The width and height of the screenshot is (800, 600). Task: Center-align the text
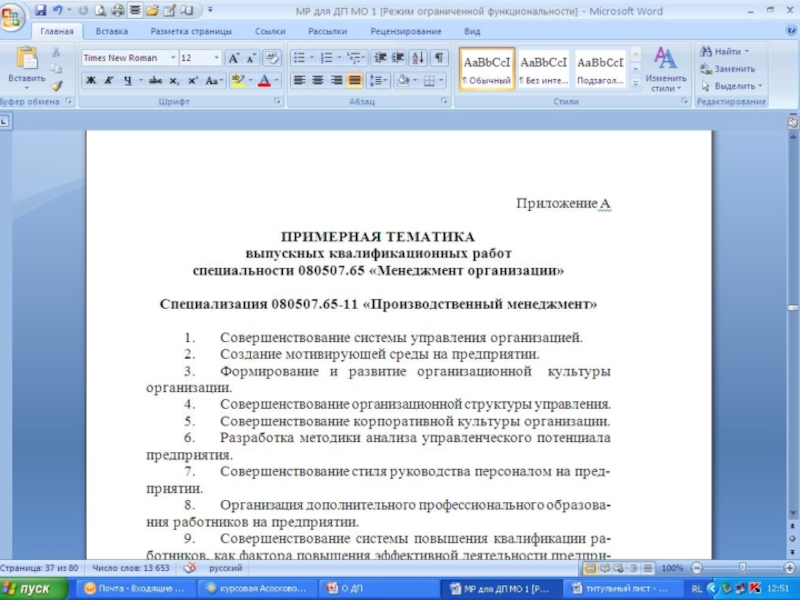tap(318, 80)
